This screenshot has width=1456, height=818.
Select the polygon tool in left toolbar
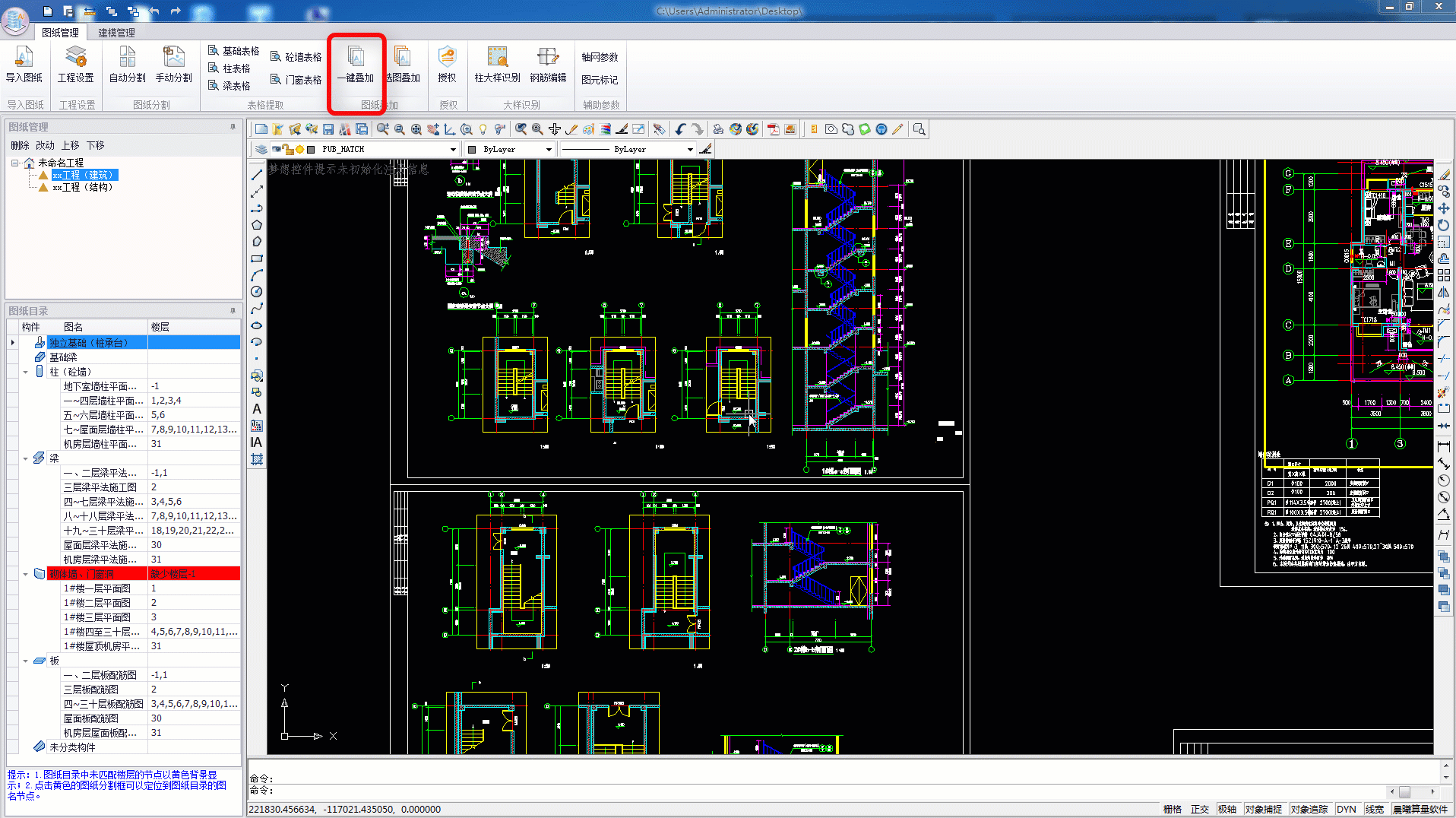[257, 225]
